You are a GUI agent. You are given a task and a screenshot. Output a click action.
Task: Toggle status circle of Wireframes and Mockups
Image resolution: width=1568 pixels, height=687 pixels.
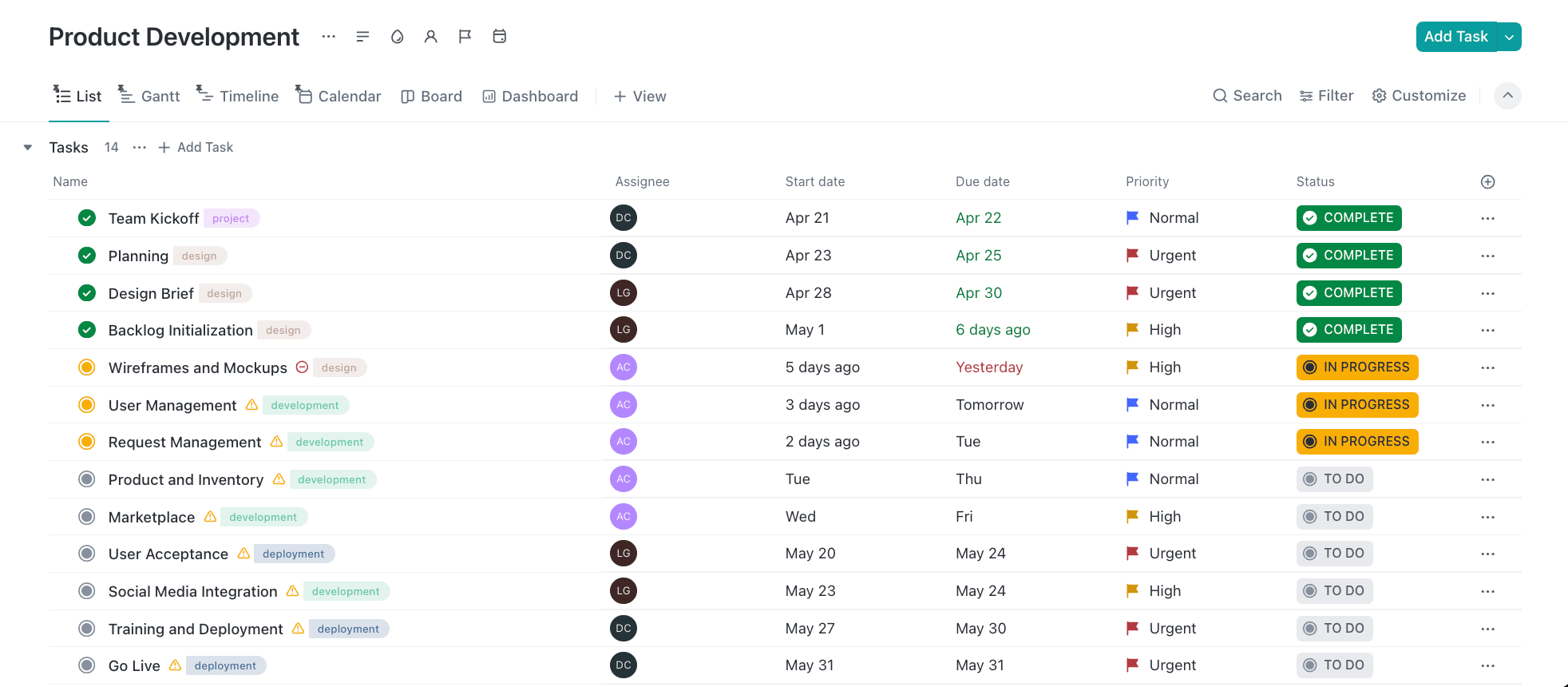pyautogui.click(x=87, y=367)
